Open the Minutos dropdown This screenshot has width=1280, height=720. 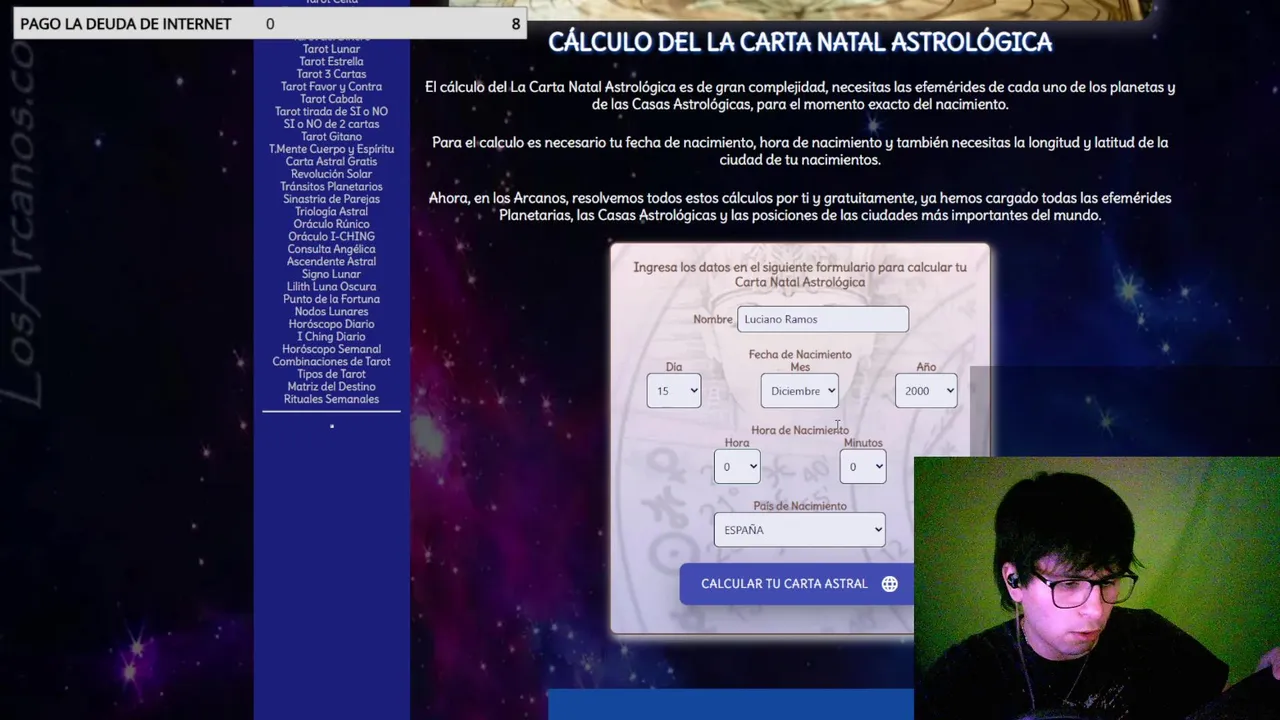click(x=863, y=466)
